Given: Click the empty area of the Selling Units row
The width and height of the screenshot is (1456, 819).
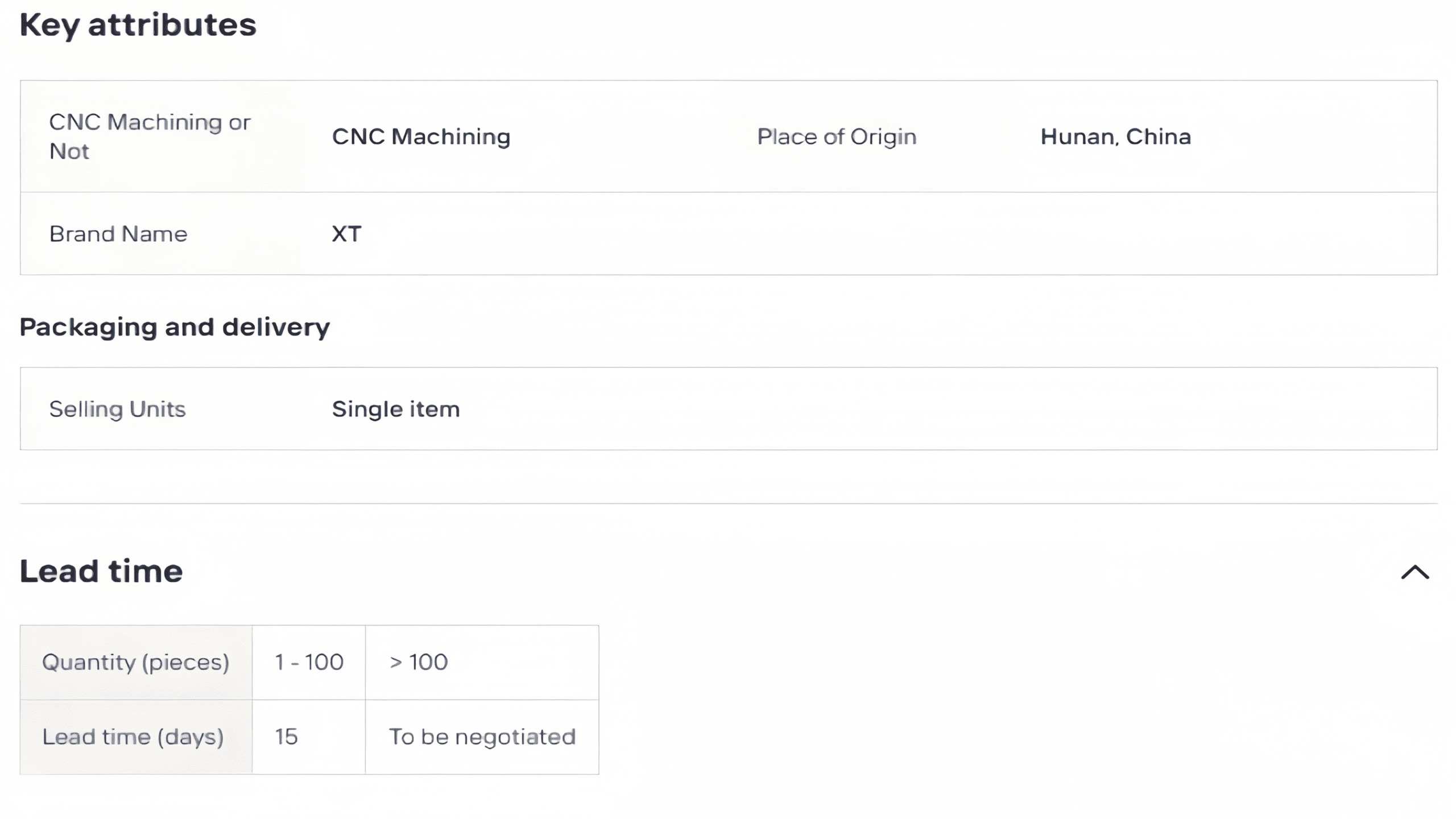Looking at the screenshot, I should click(x=910, y=409).
